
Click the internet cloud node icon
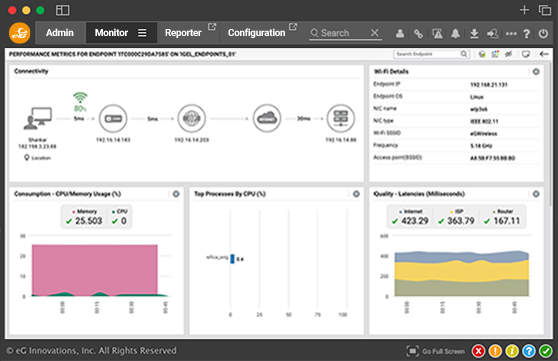tap(267, 119)
